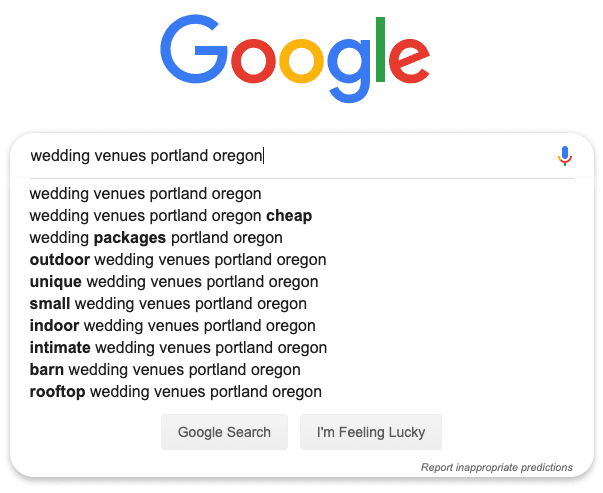Select the first suggestion "wedding venues portland oregon"

click(145, 193)
